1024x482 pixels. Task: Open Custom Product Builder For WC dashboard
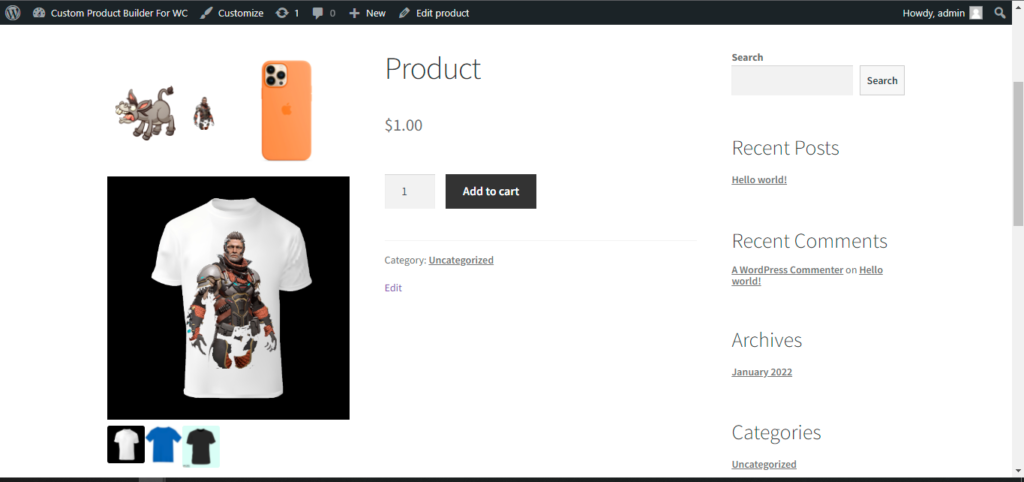click(110, 13)
